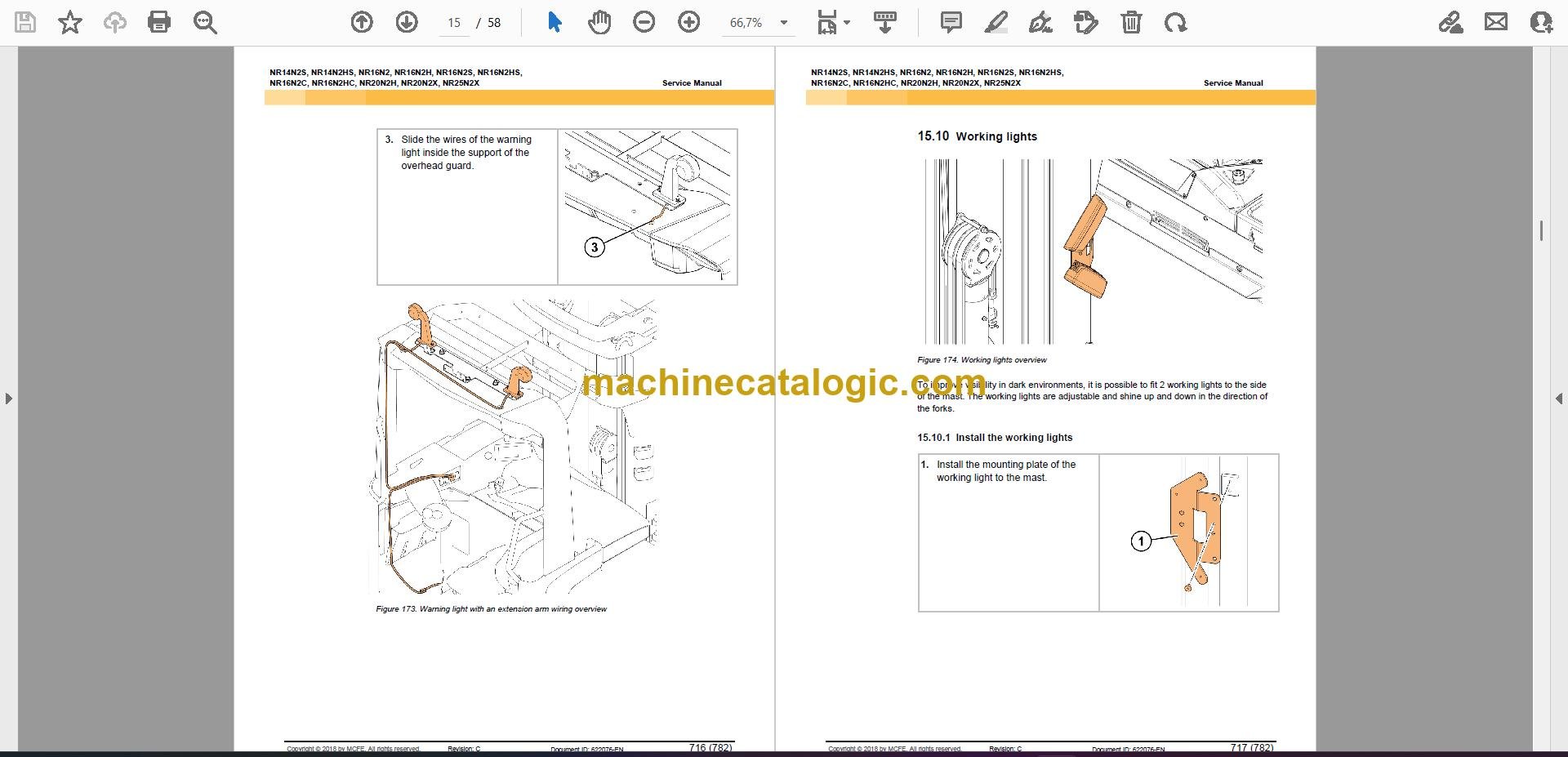Image resolution: width=1568 pixels, height=757 pixels.
Task: Click the vertical scrollbar thumb
Action: 1541,231
